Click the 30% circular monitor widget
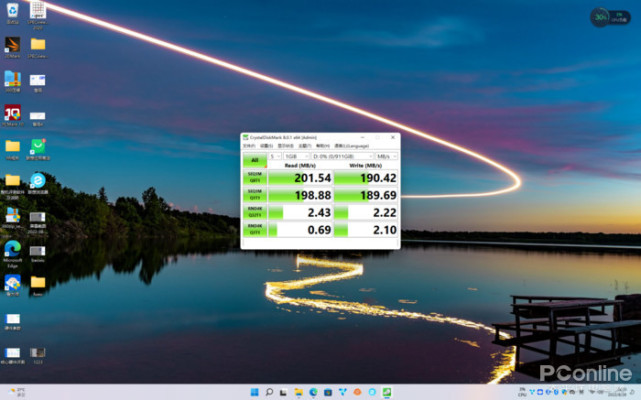This screenshot has width=641, height=400. (x=600, y=17)
